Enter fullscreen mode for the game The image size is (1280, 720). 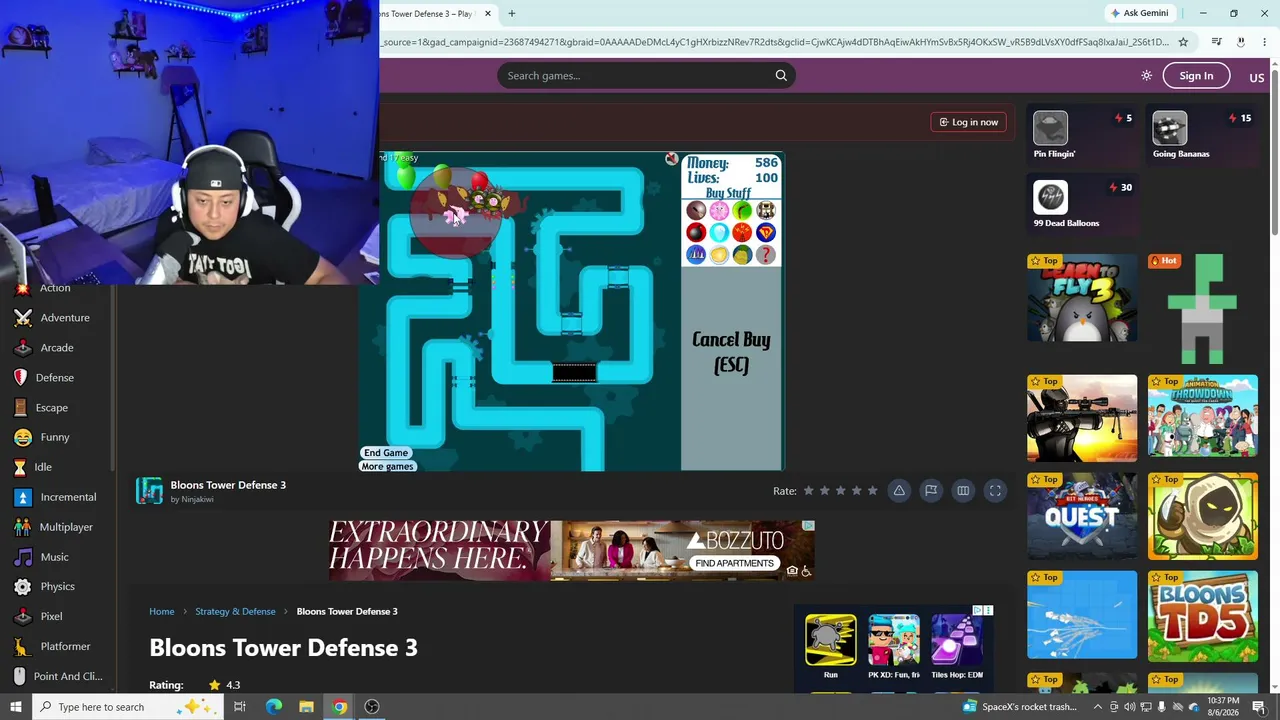click(x=995, y=491)
